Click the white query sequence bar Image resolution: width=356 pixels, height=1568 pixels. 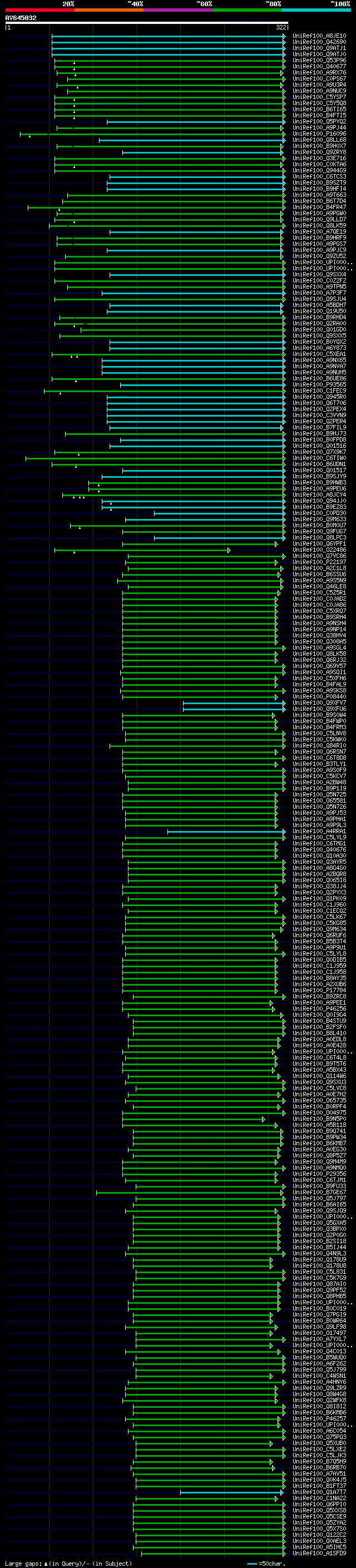tap(147, 22)
